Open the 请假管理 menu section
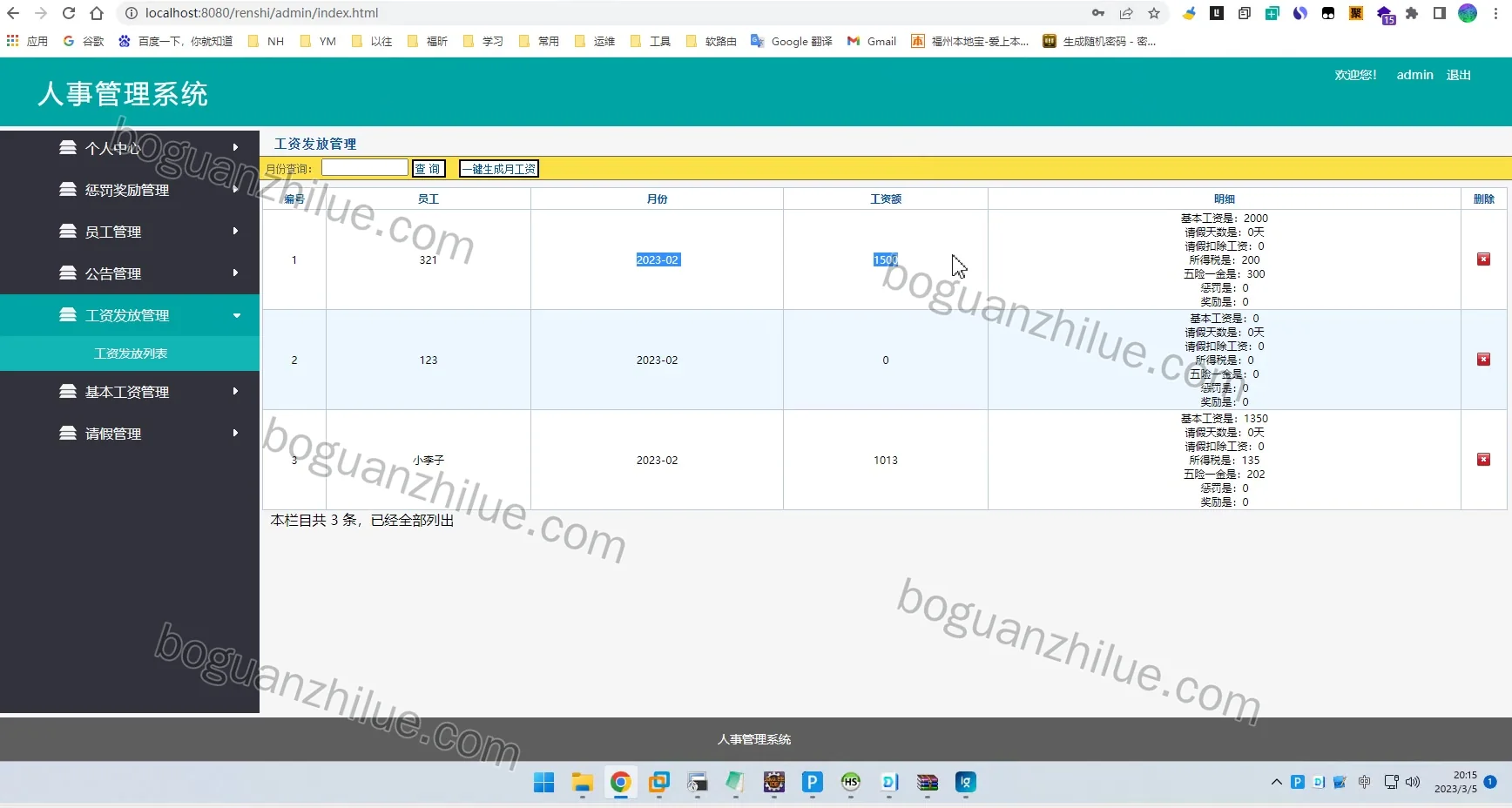Screen dimensions: 1512x808 [130, 433]
